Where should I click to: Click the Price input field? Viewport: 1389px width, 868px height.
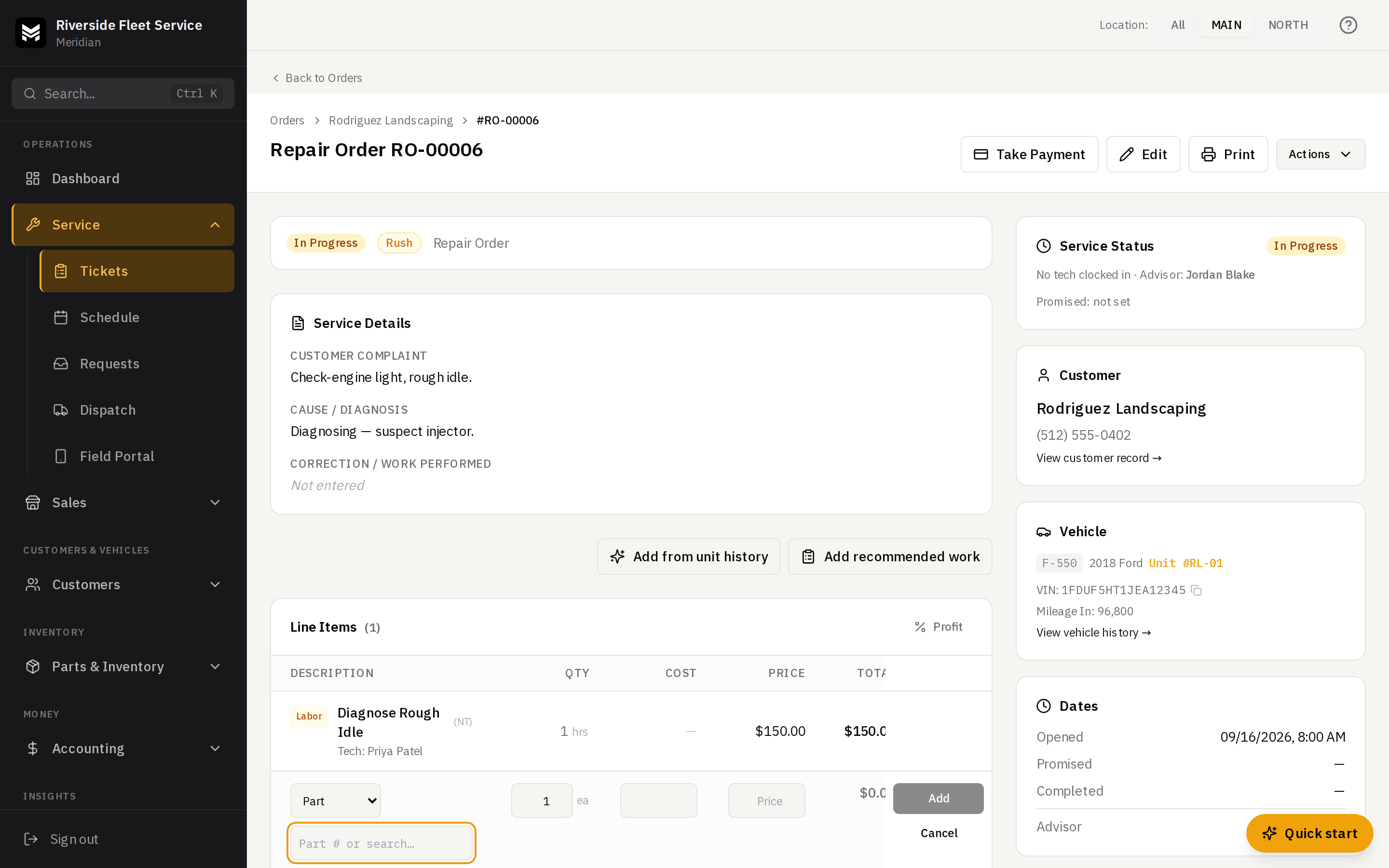(x=766, y=800)
